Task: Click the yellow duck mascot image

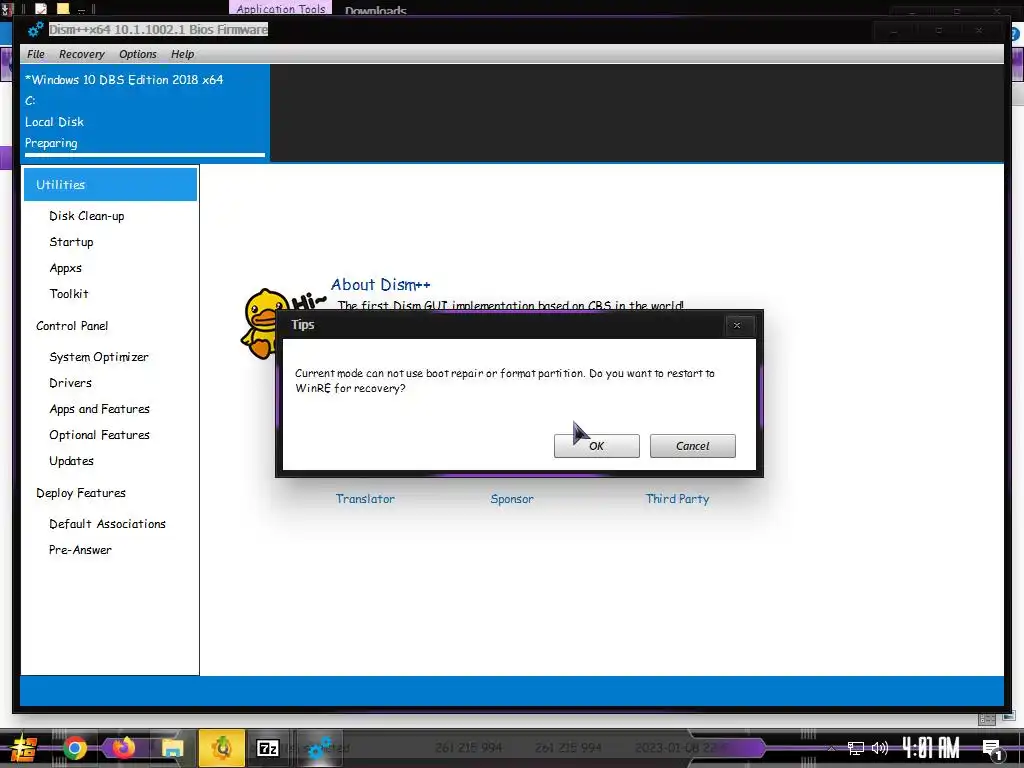Action: click(x=263, y=323)
